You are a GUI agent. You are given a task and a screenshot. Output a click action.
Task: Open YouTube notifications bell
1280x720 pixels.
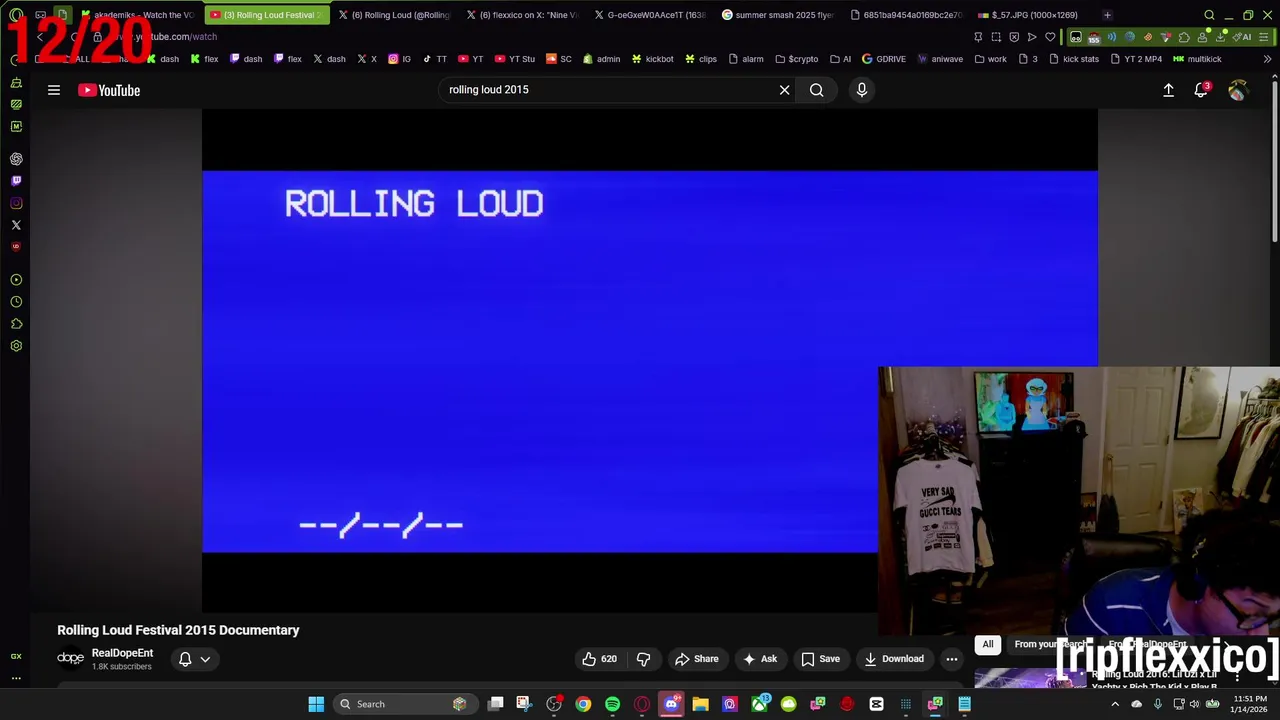tap(1201, 90)
